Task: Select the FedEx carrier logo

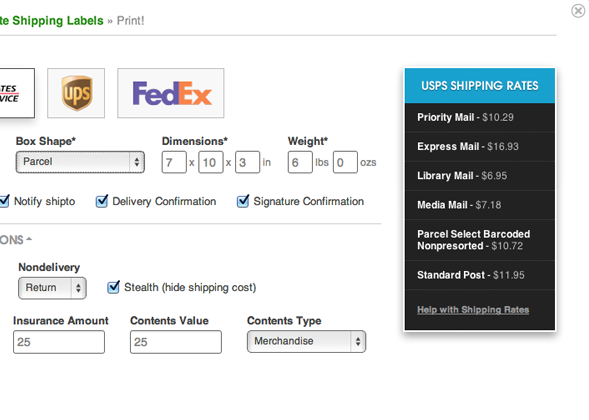Action: 171,93
